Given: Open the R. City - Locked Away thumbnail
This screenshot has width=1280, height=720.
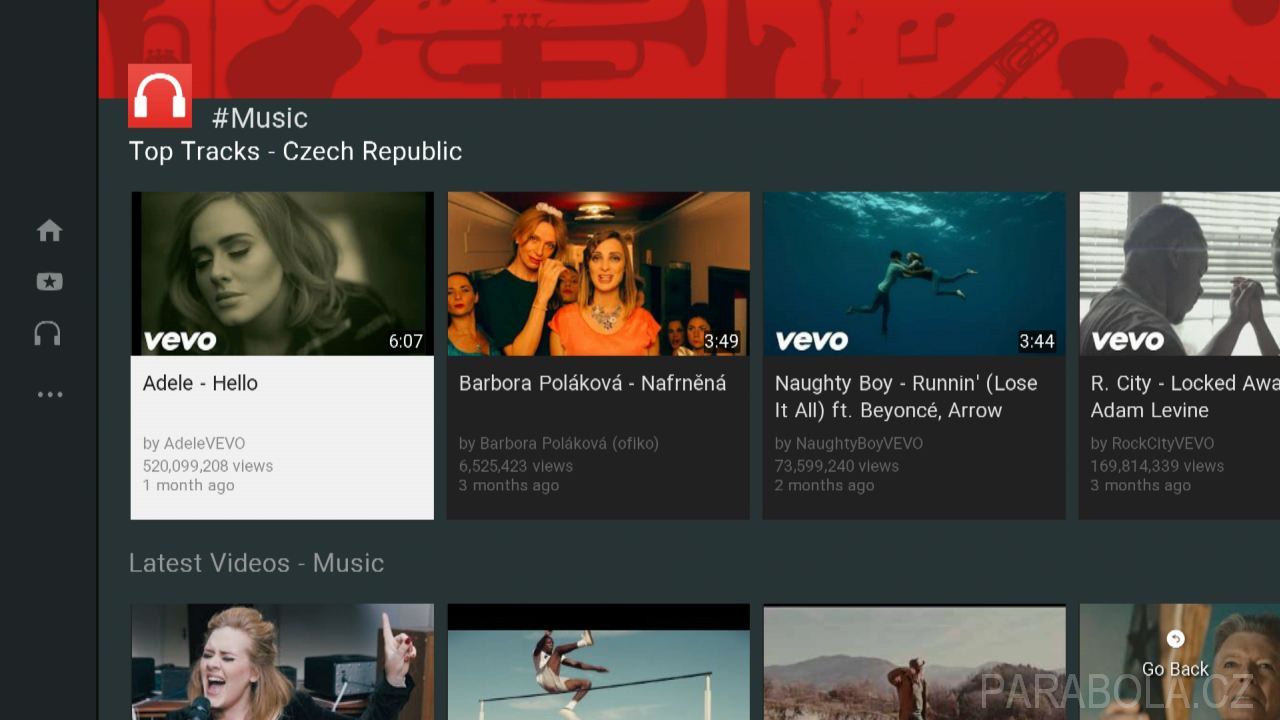Looking at the screenshot, I should [1179, 274].
